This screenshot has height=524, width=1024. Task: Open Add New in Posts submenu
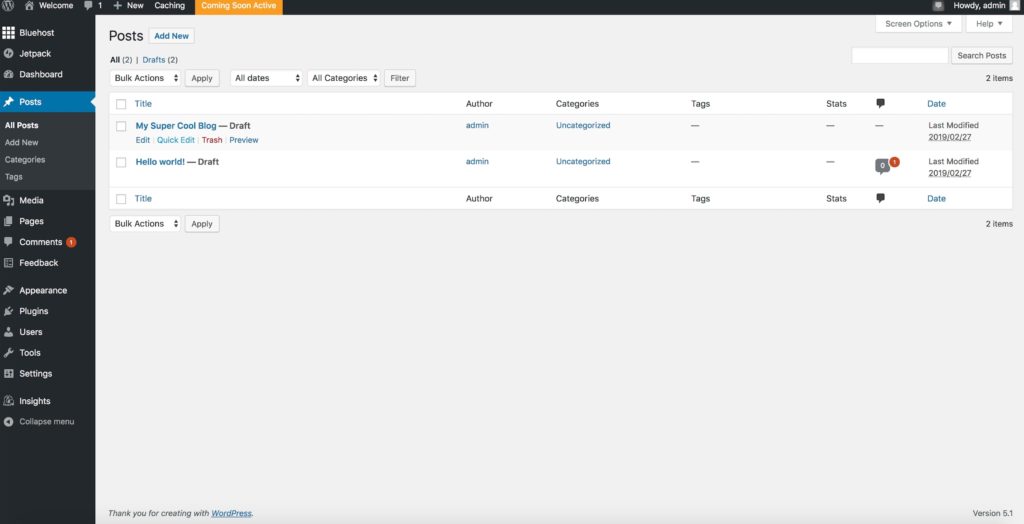22,142
